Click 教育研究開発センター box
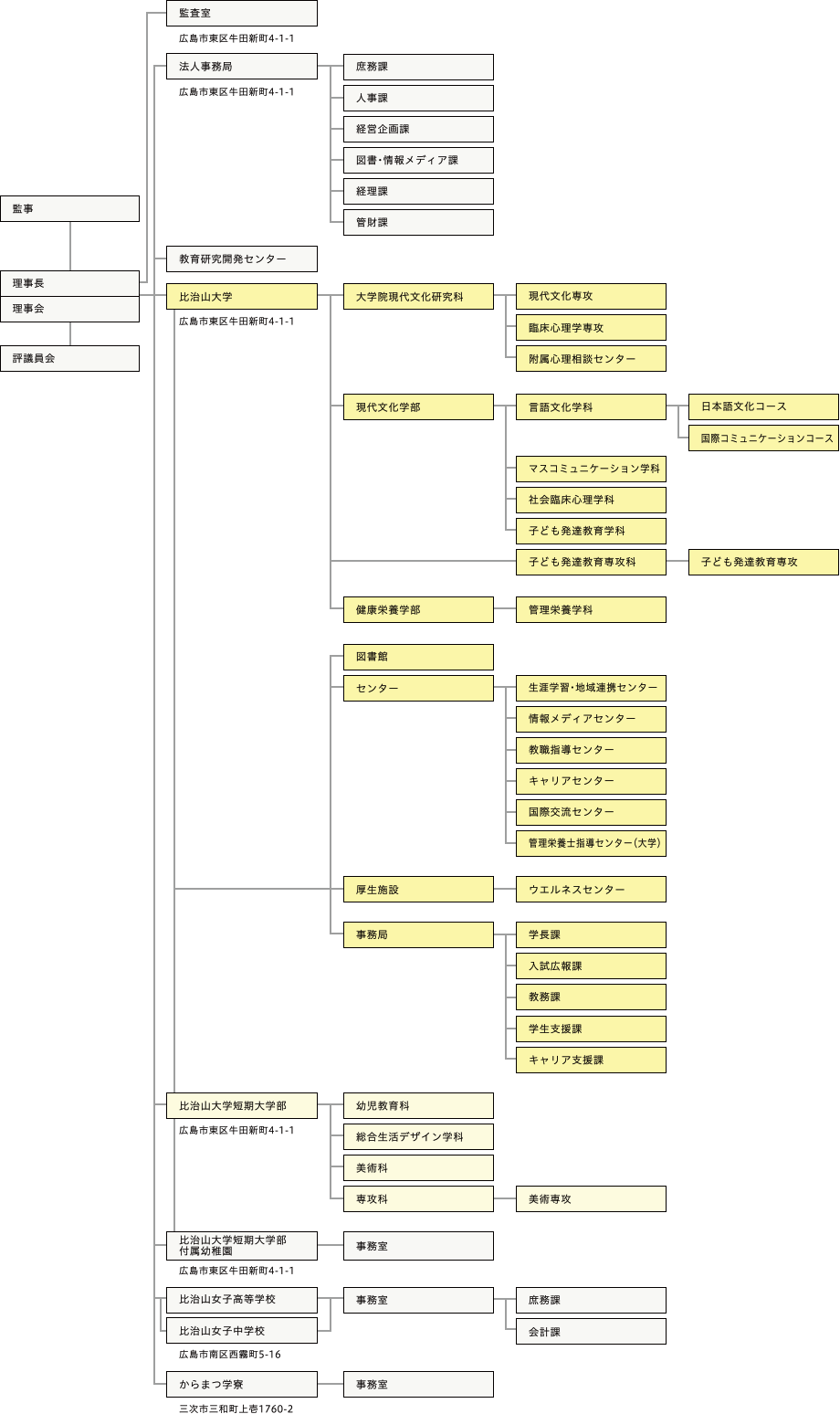This screenshot has width=840, height=1414. click(242, 259)
